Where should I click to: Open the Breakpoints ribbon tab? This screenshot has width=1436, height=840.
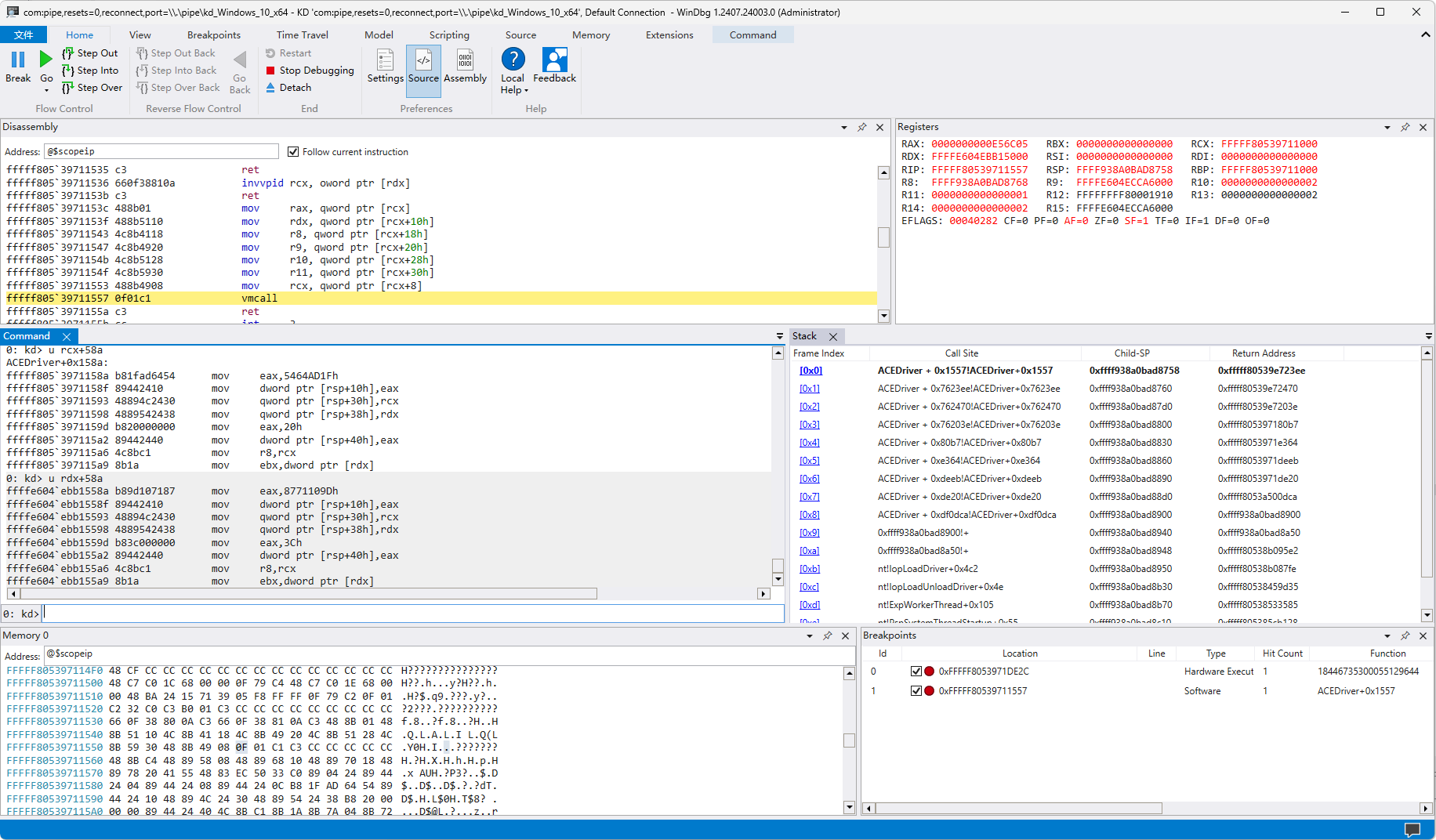[213, 34]
